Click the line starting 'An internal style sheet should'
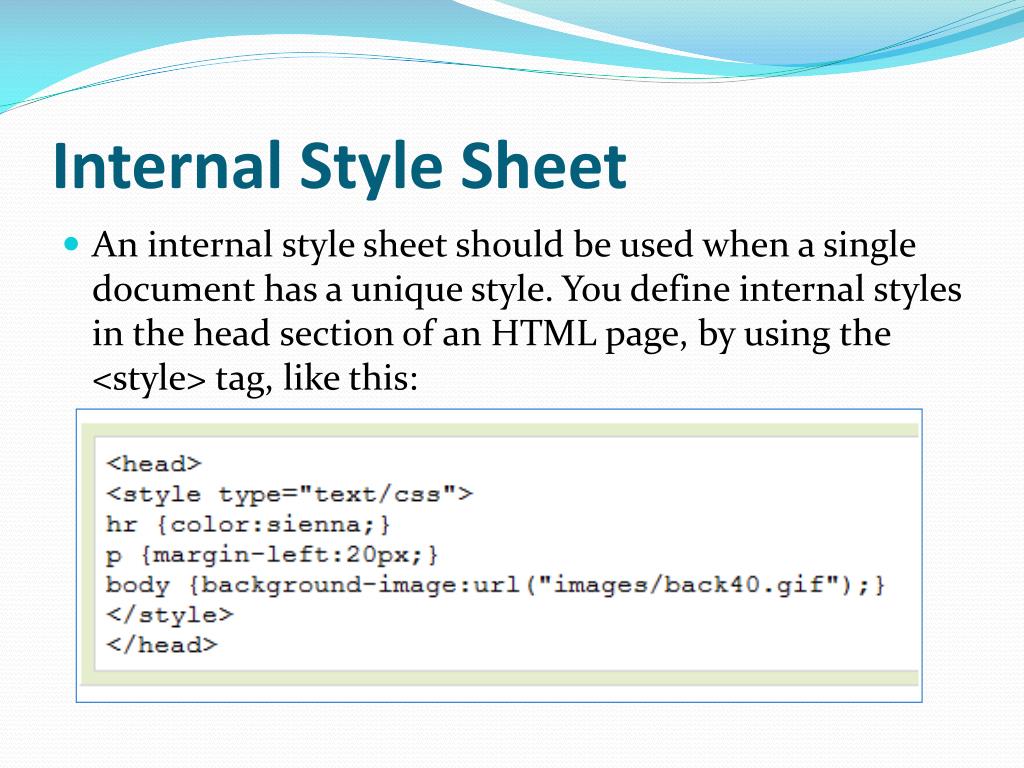 tap(504, 246)
